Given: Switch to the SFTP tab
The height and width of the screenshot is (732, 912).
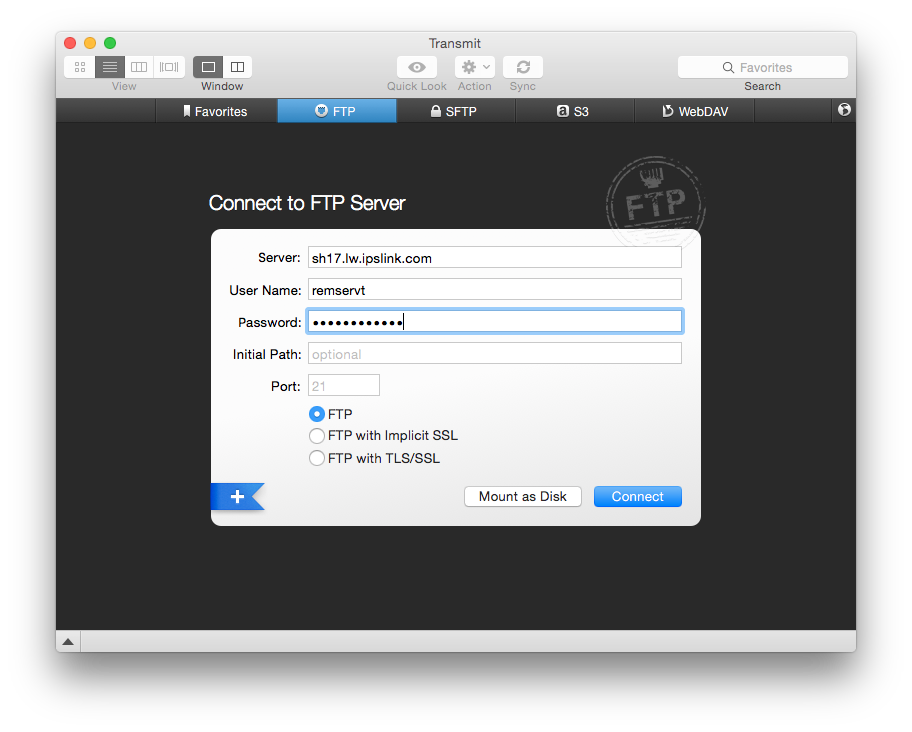Looking at the screenshot, I should click(x=455, y=111).
